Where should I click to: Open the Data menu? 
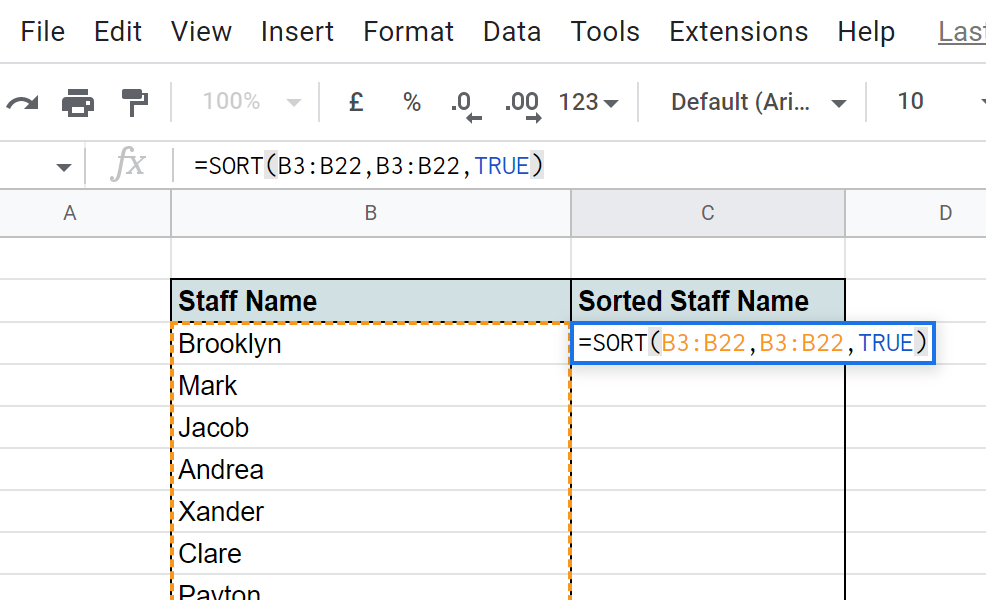(511, 32)
